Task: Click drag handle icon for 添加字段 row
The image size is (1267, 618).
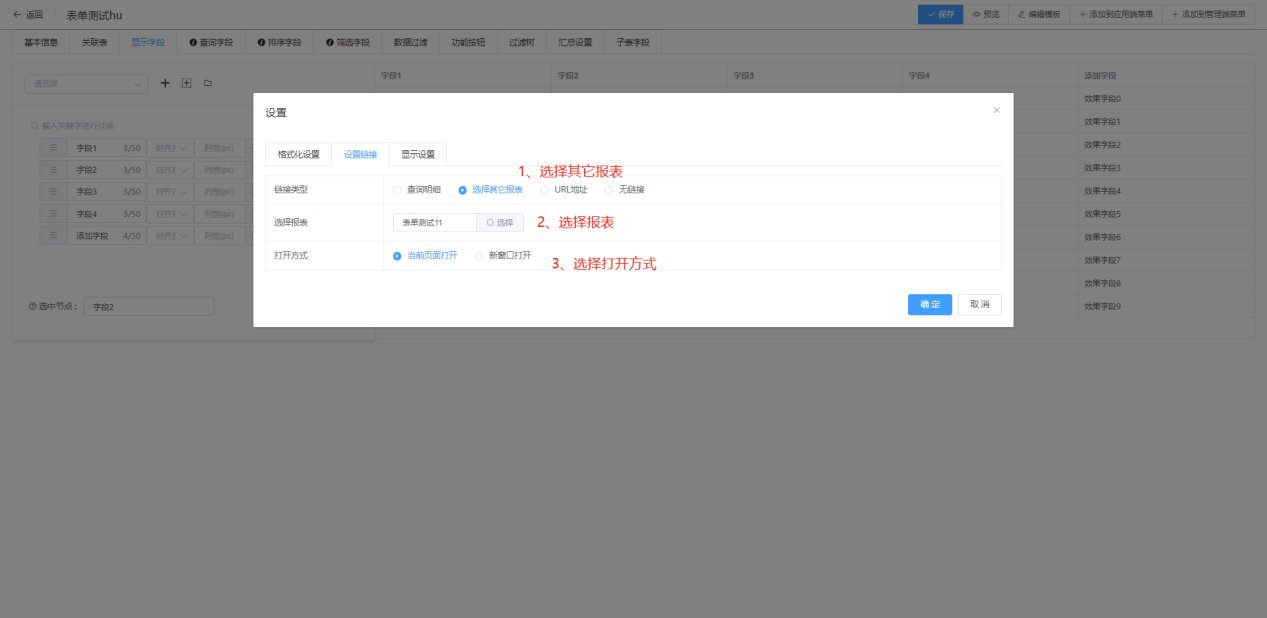Action: point(54,235)
